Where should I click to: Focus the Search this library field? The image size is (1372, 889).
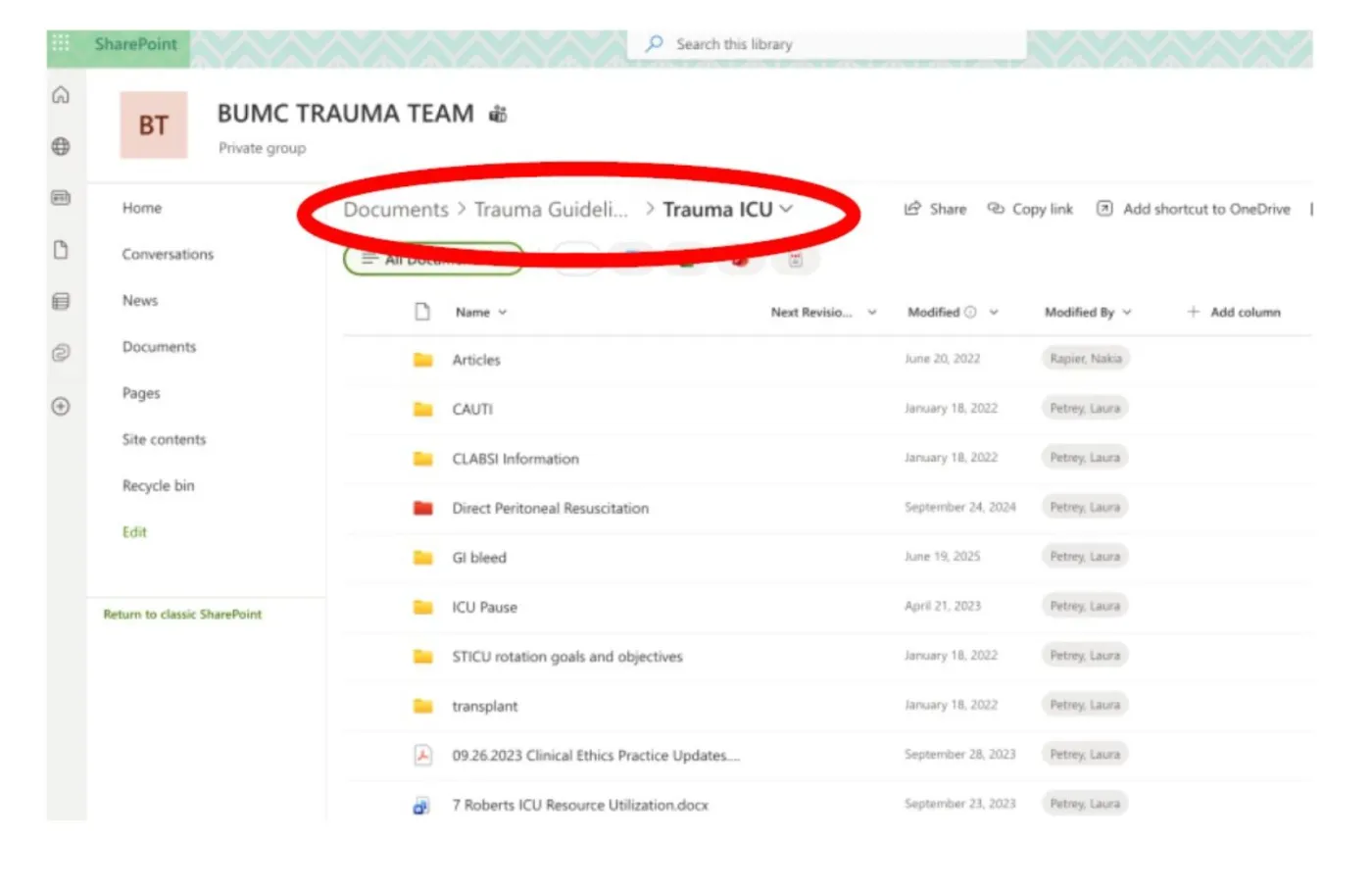[827, 44]
